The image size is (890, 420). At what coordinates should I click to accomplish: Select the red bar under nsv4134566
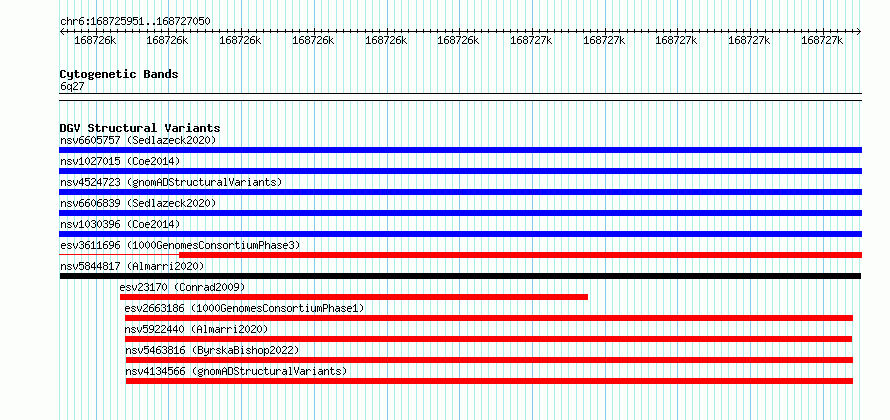(x=489, y=381)
